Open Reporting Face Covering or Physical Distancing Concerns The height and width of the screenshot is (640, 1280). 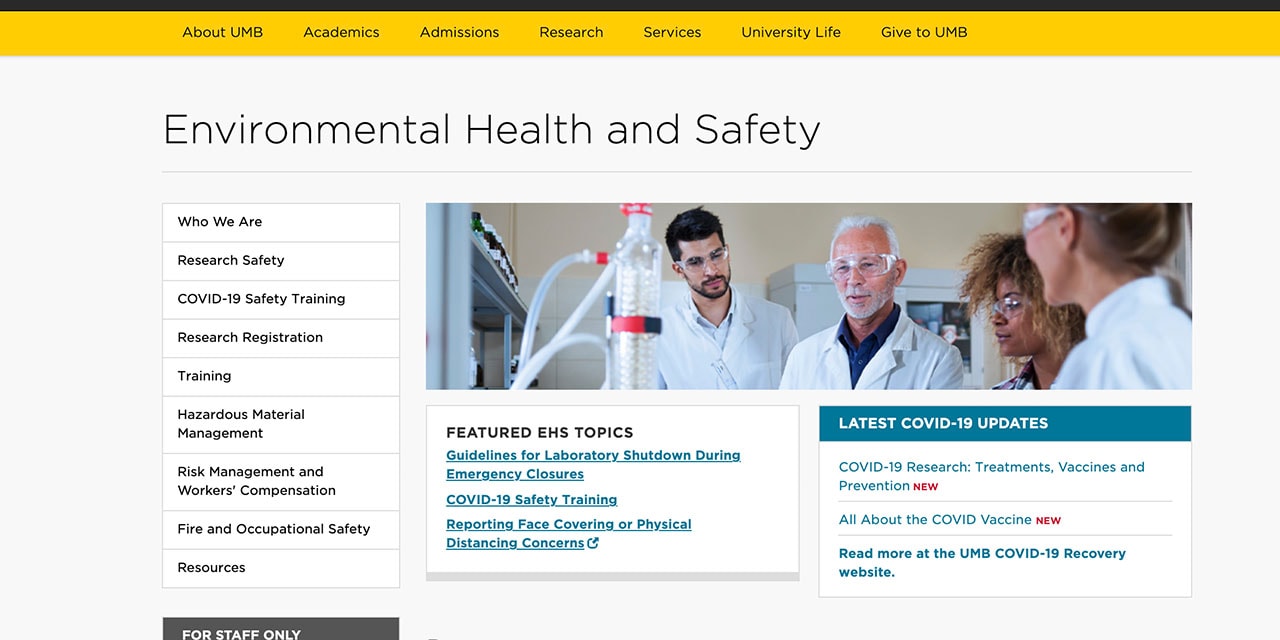[569, 534]
